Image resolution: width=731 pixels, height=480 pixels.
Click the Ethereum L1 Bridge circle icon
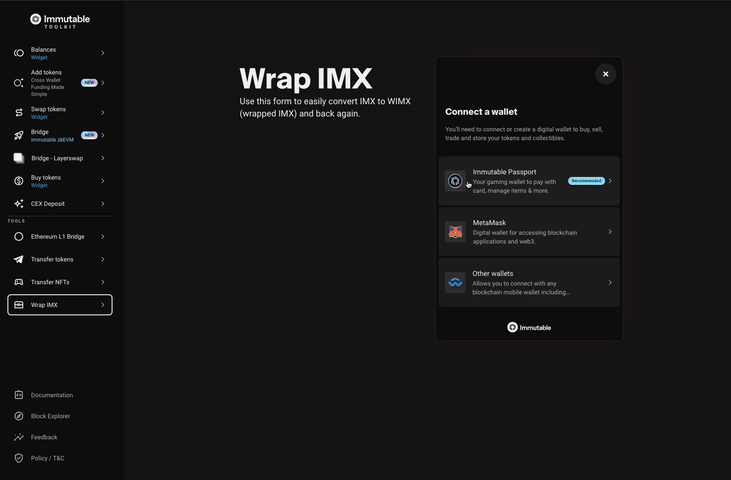[19, 237]
